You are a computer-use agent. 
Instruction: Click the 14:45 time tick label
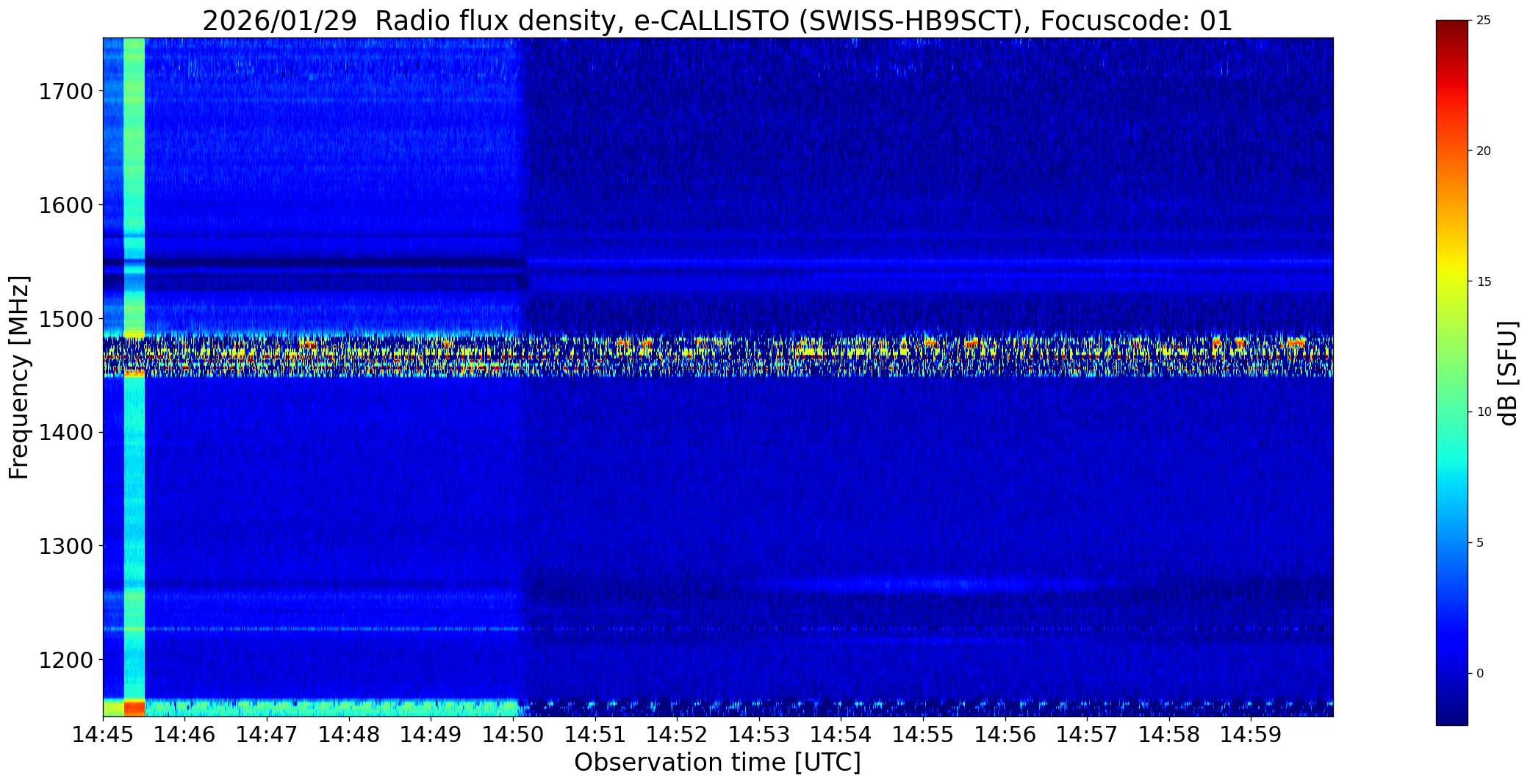(x=103, y=734)
